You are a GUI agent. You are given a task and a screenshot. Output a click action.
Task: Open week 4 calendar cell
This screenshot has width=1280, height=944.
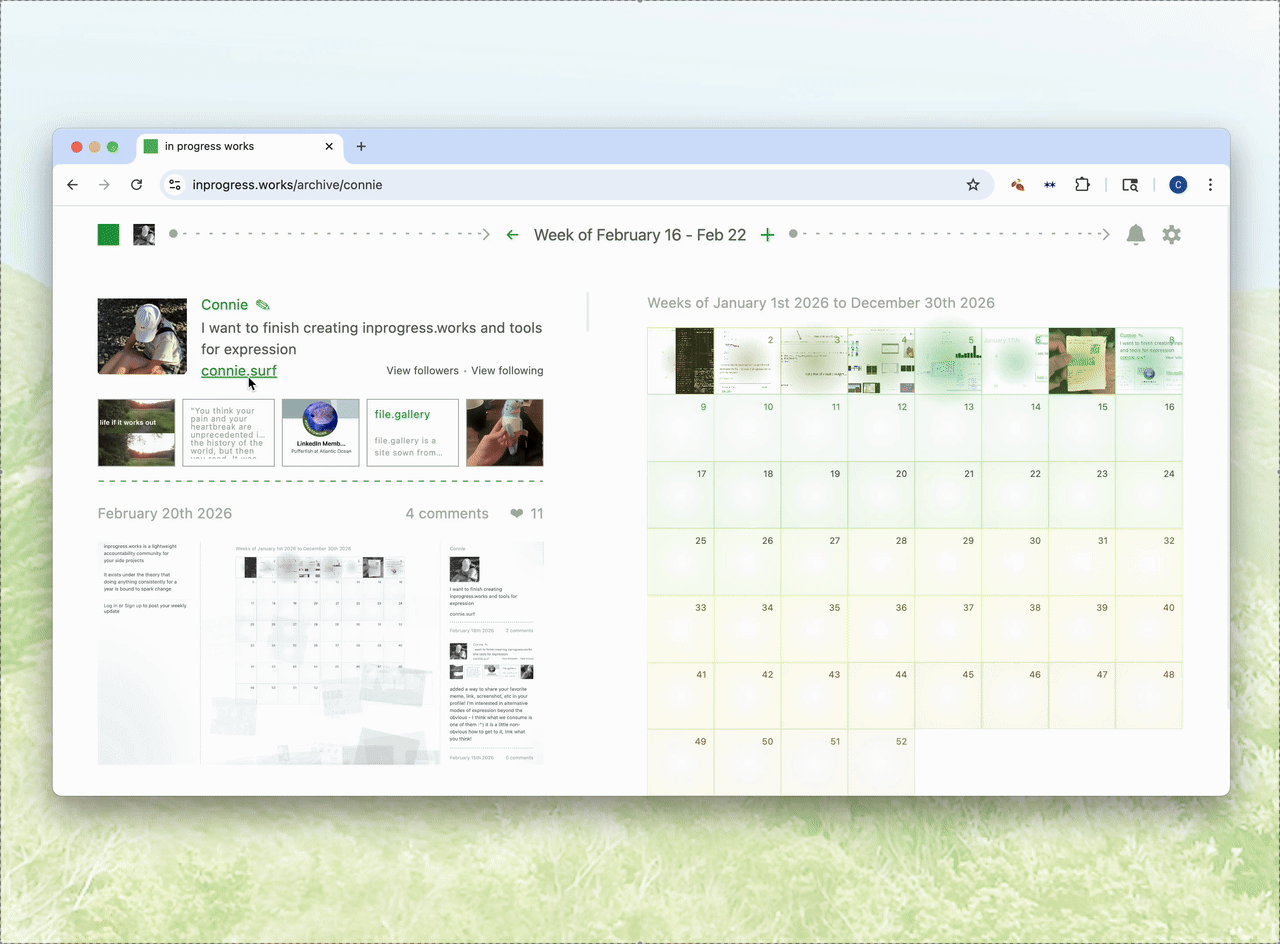click(x=881, y=361)
